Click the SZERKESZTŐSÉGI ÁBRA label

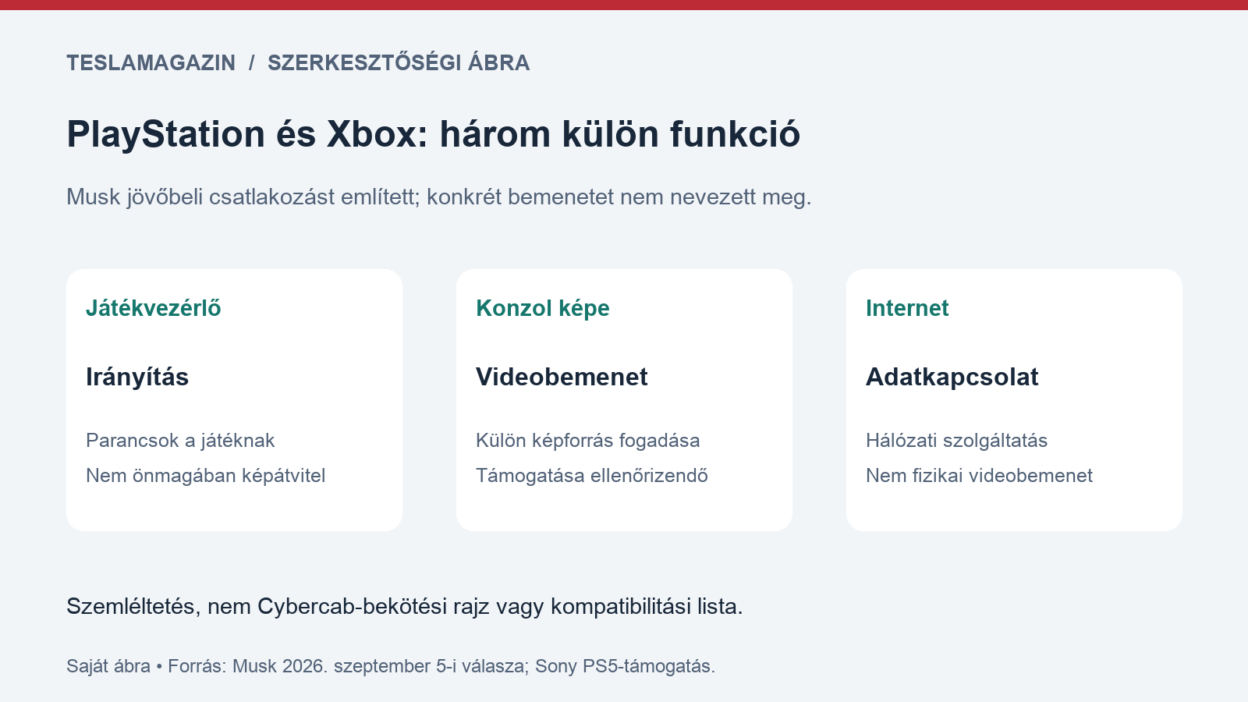point(398,62)
